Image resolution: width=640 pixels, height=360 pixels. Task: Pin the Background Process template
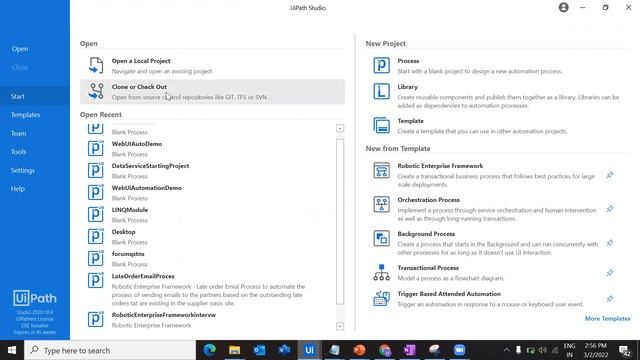609,243
